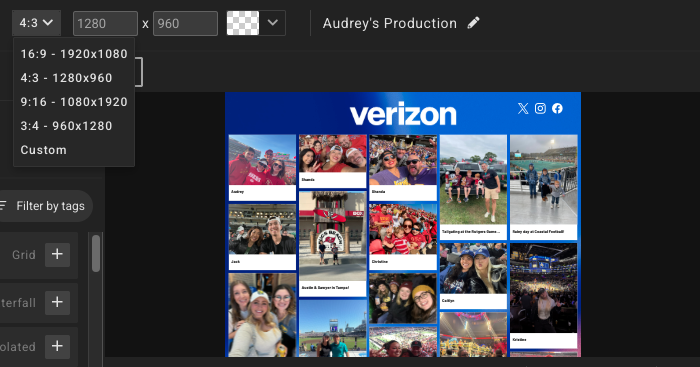The image size is (700, 367).
Task: Click the Audrey's Production title
Action: tap(390, 23)
